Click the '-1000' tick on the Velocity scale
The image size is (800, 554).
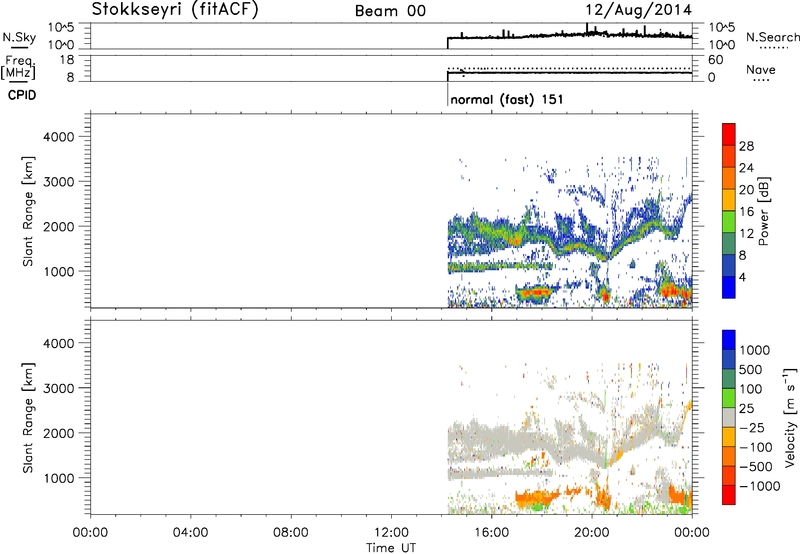759,486
